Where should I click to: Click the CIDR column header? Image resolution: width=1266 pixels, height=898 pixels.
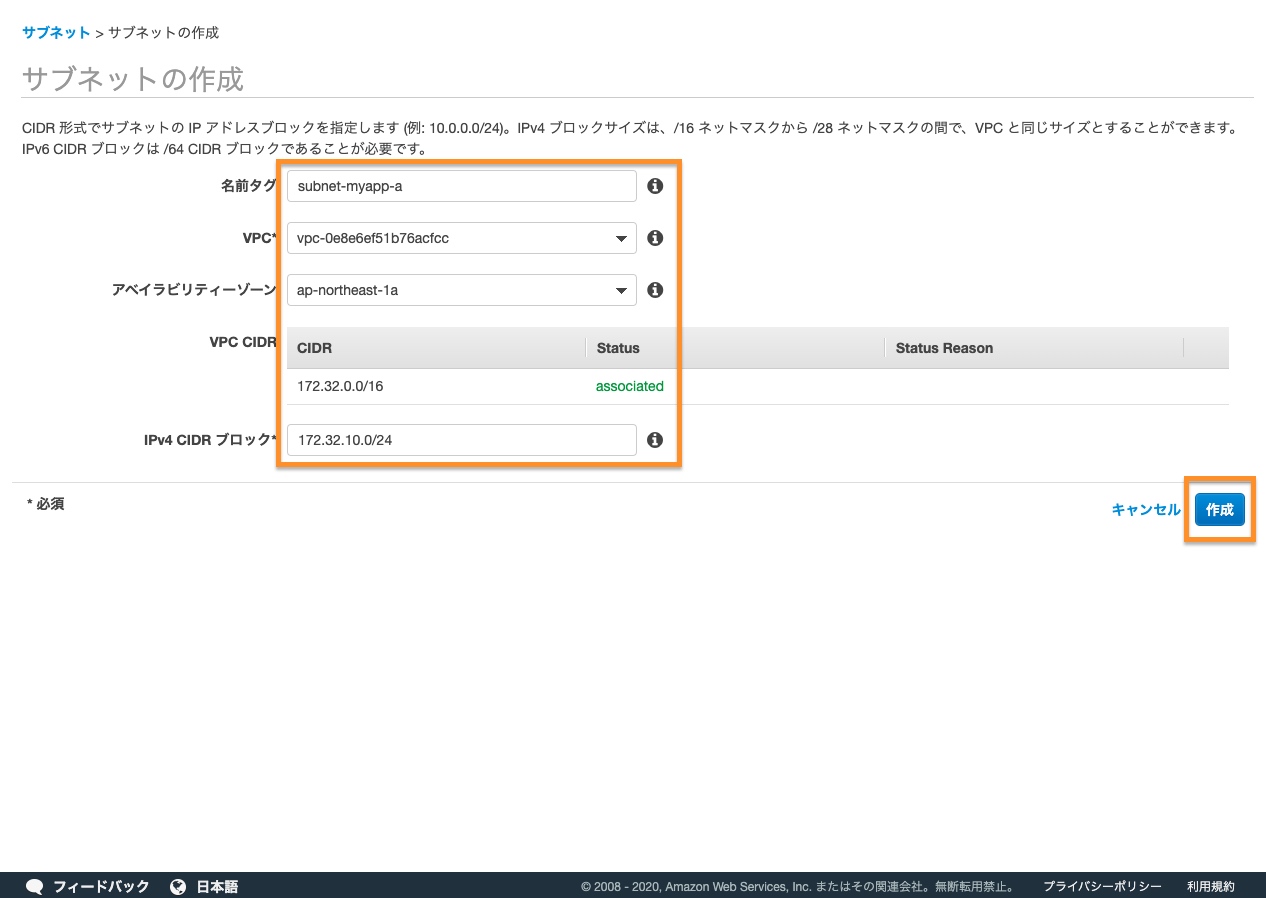[x=315, y=348]
